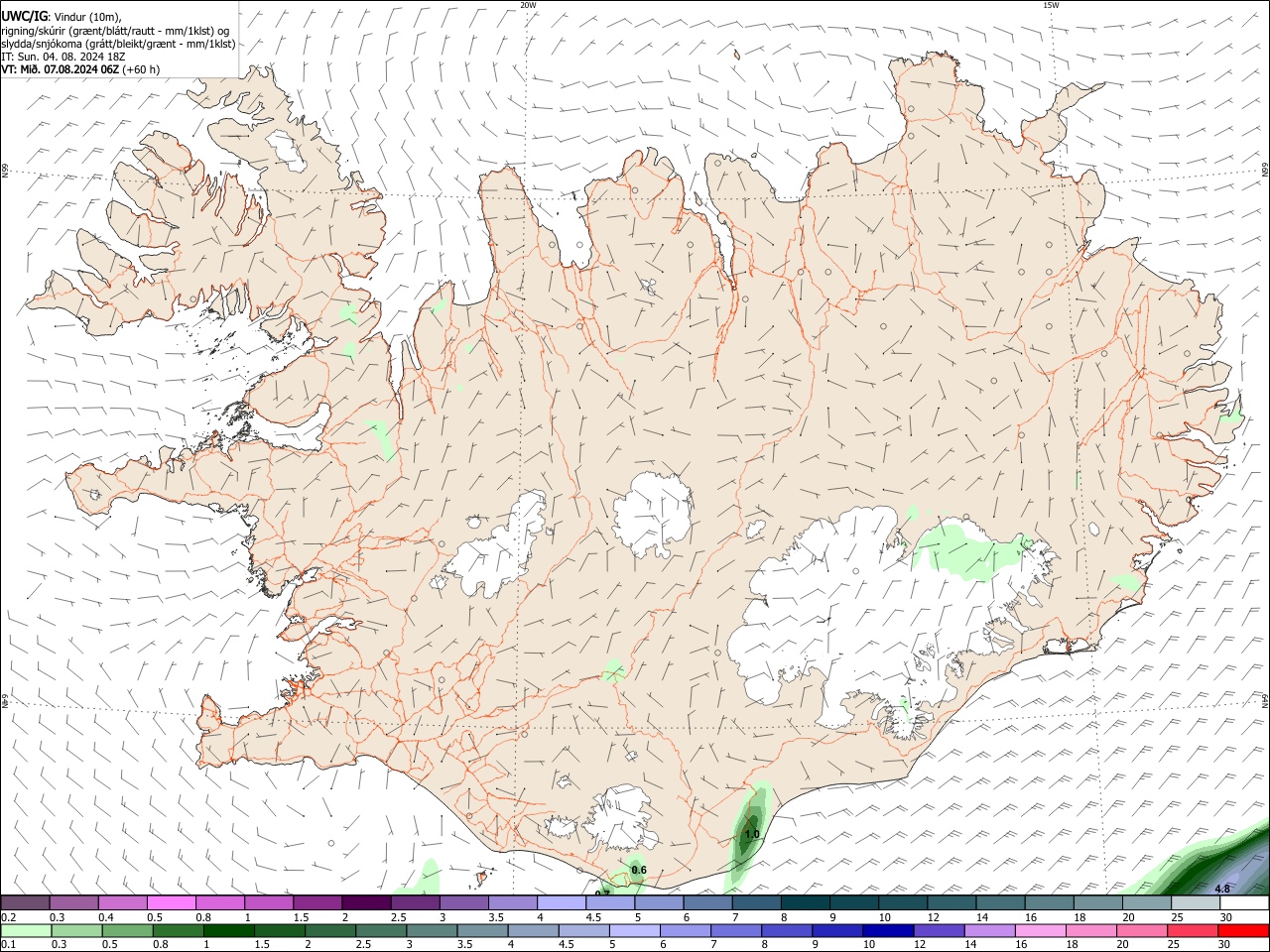
Task: Pick the white snow-scale swatch at 30
Action: point(1244,903)
